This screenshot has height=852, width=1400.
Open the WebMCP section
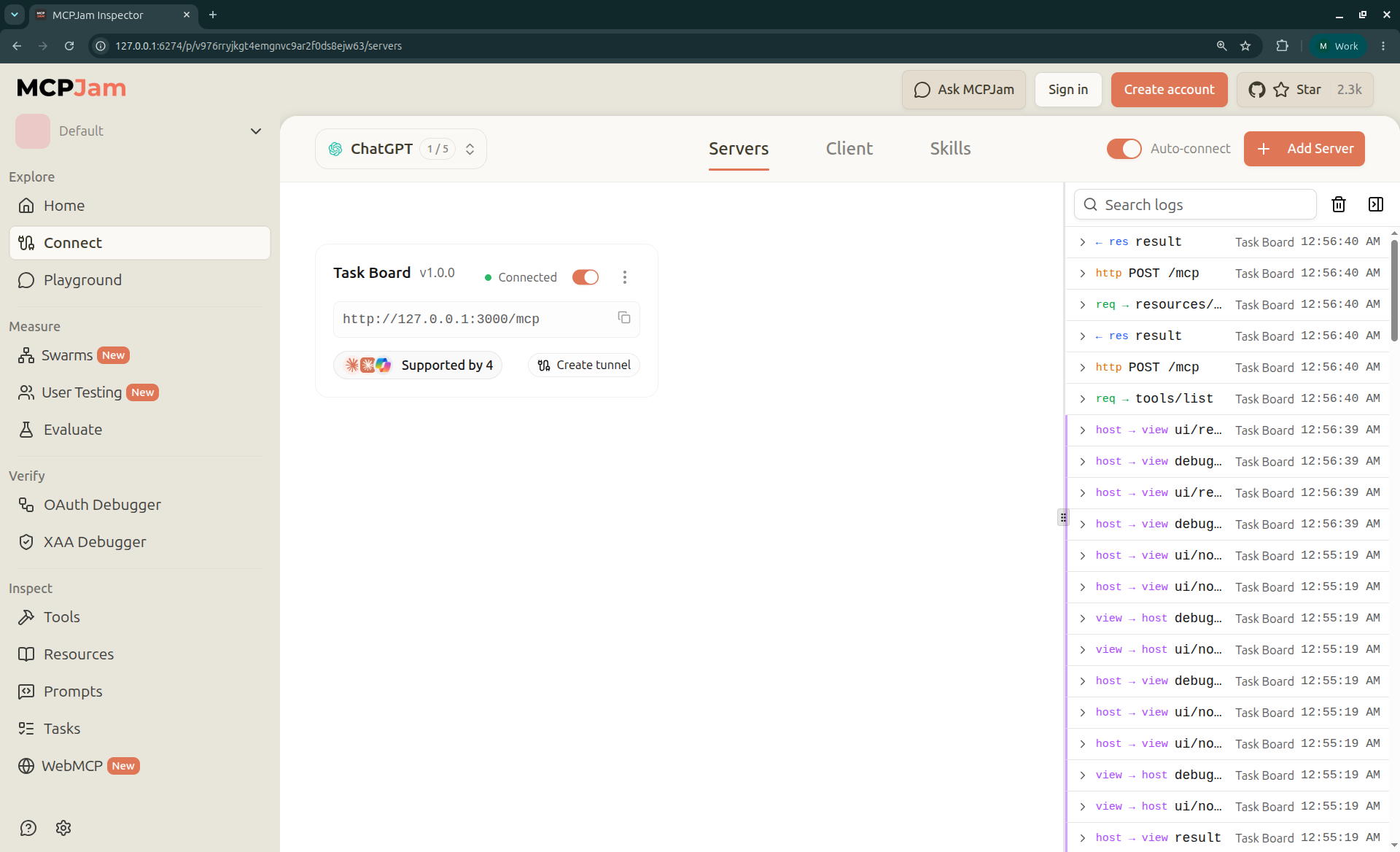pos(139,766)
